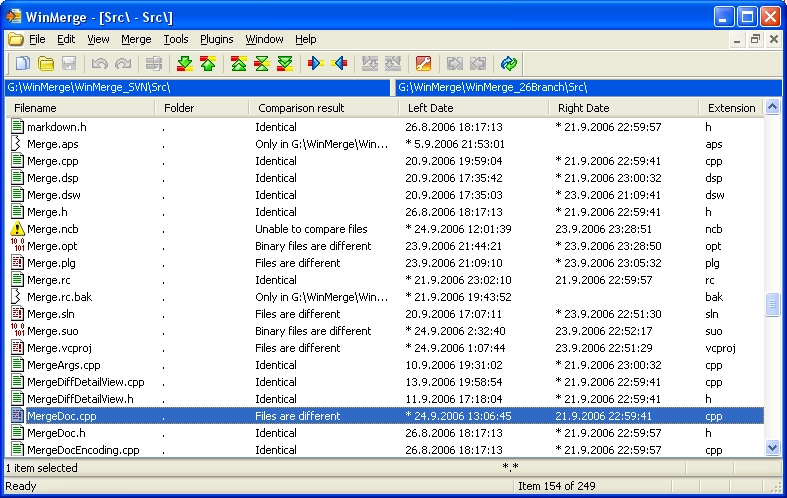Open the Merge menu
This screenshot has width=787, height=498.
tap(136, 39)
